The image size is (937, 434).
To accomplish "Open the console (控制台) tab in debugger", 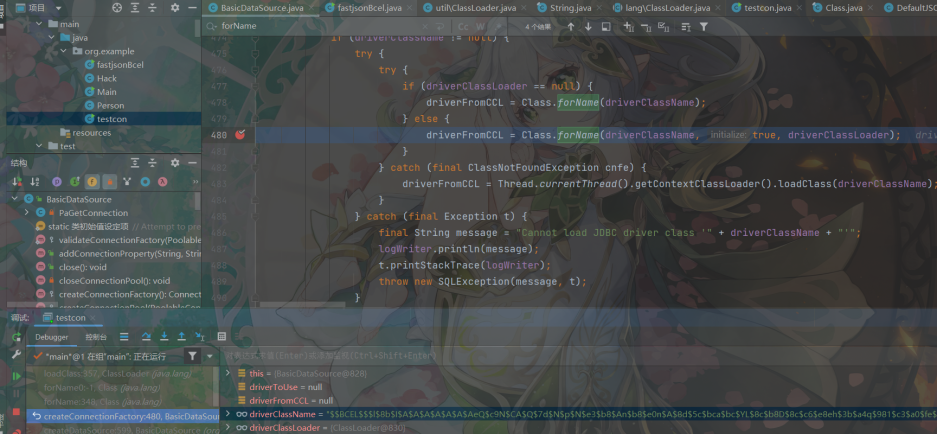I will pos(96,337).
